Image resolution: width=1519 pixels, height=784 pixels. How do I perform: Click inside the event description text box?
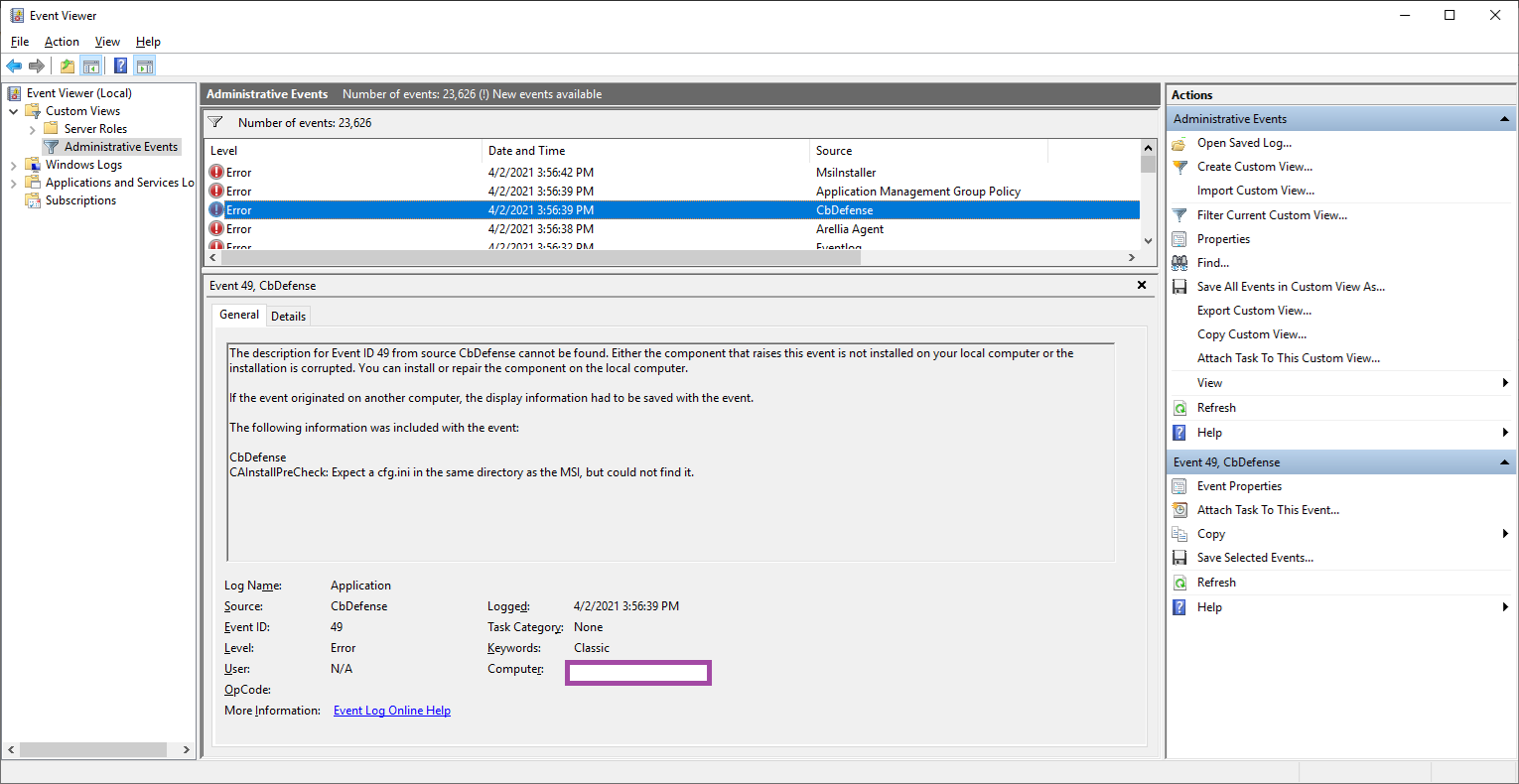(671, 452)
